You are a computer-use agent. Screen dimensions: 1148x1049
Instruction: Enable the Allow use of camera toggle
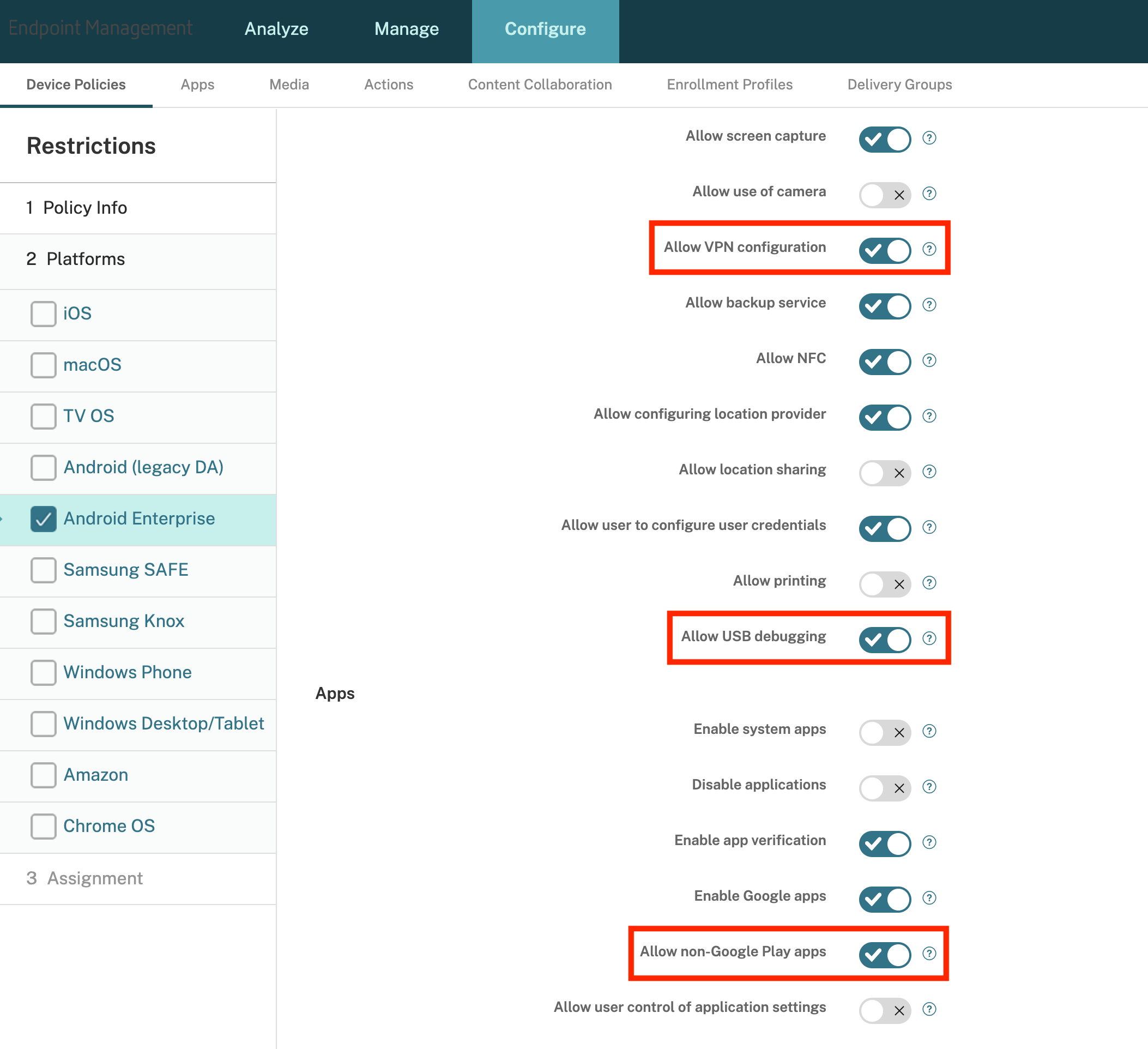(x=884, y=195)
